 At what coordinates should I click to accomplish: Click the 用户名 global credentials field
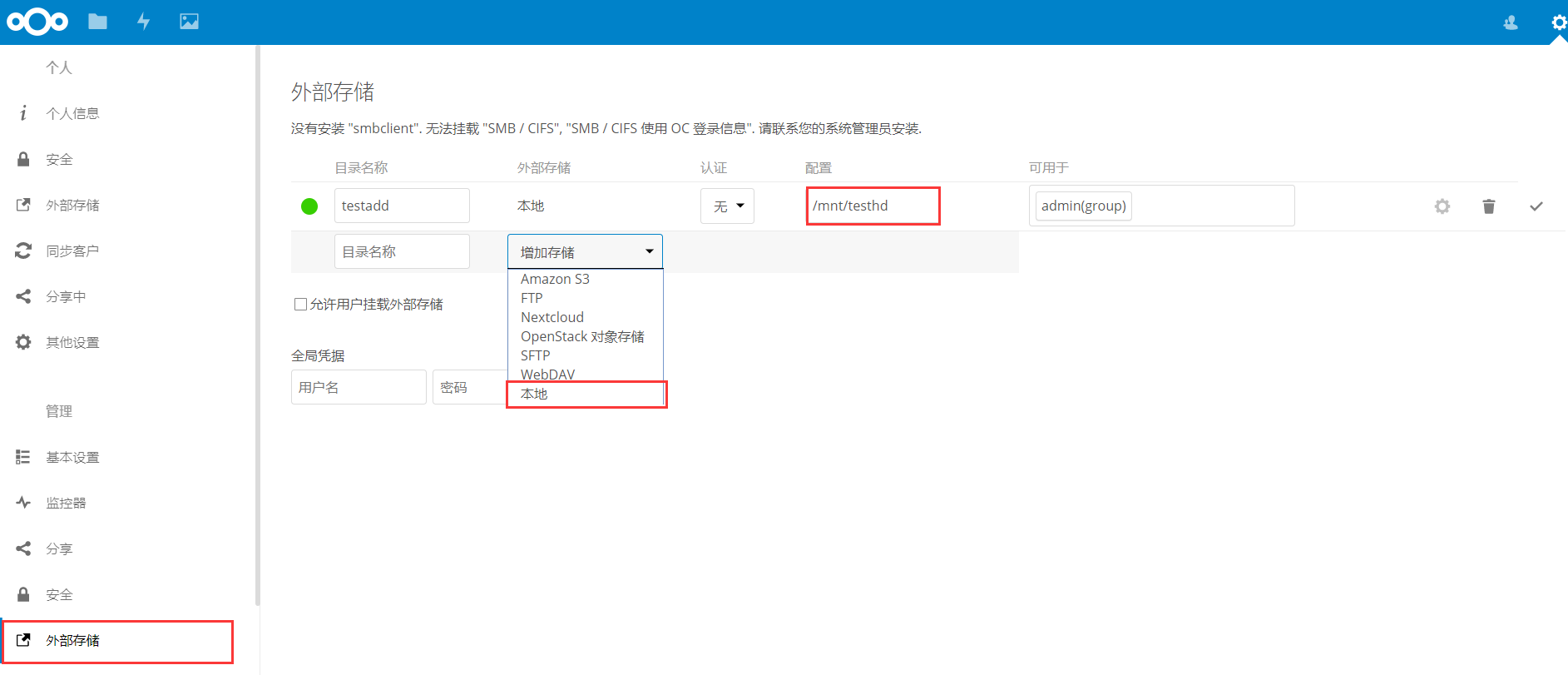(x=359, y=387)
